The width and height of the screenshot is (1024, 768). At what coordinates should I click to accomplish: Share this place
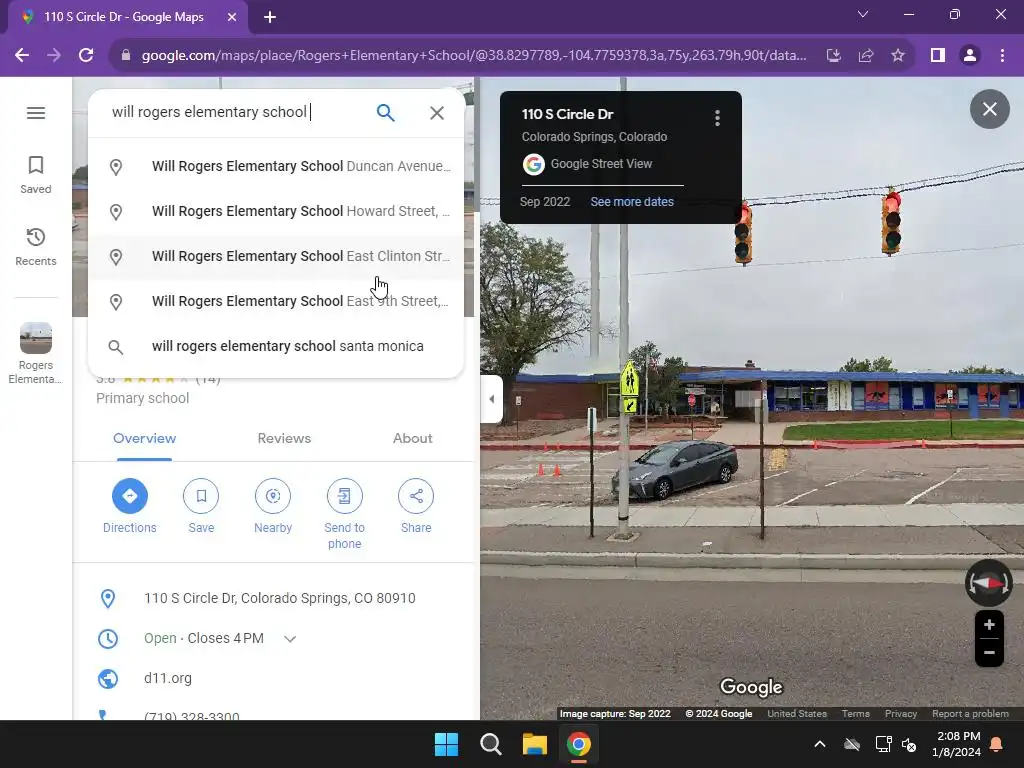click(416, 506)
